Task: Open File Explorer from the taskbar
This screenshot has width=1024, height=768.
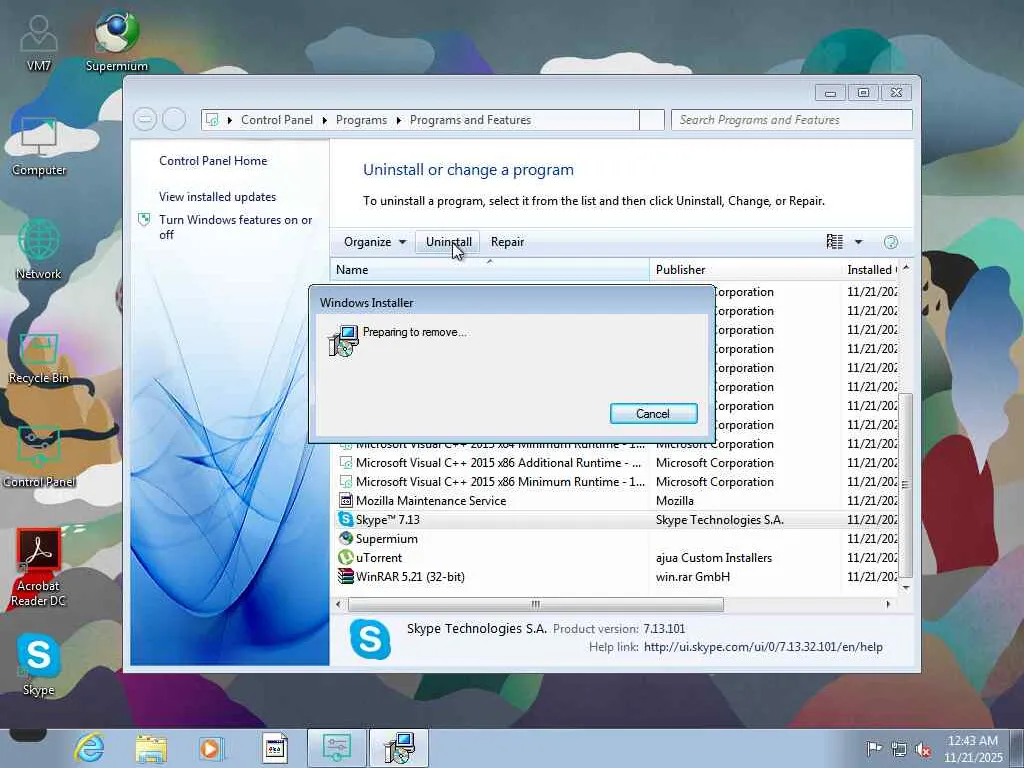Action: pyautogui.click(x=151, y=748)
